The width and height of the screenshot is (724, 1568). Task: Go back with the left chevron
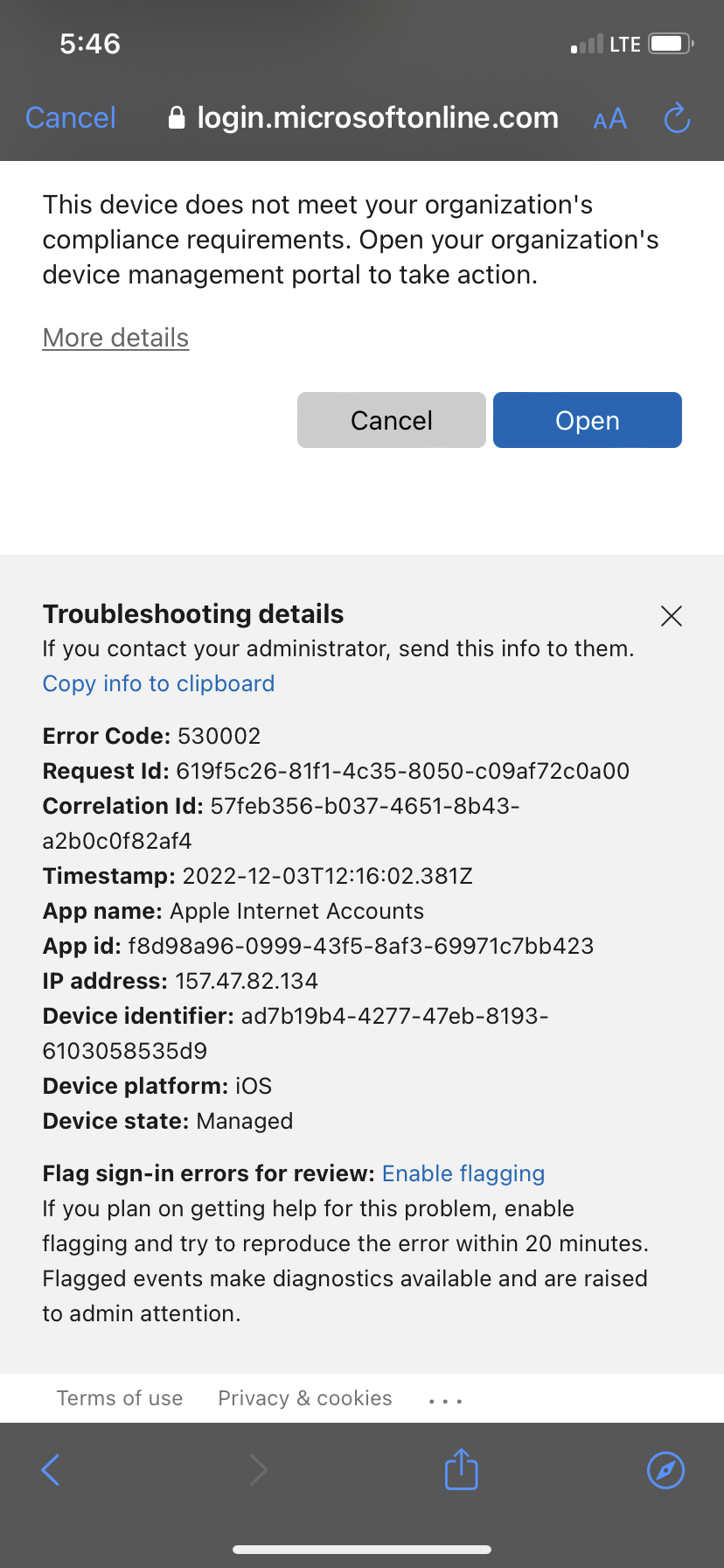click(x=51, y=1470)
